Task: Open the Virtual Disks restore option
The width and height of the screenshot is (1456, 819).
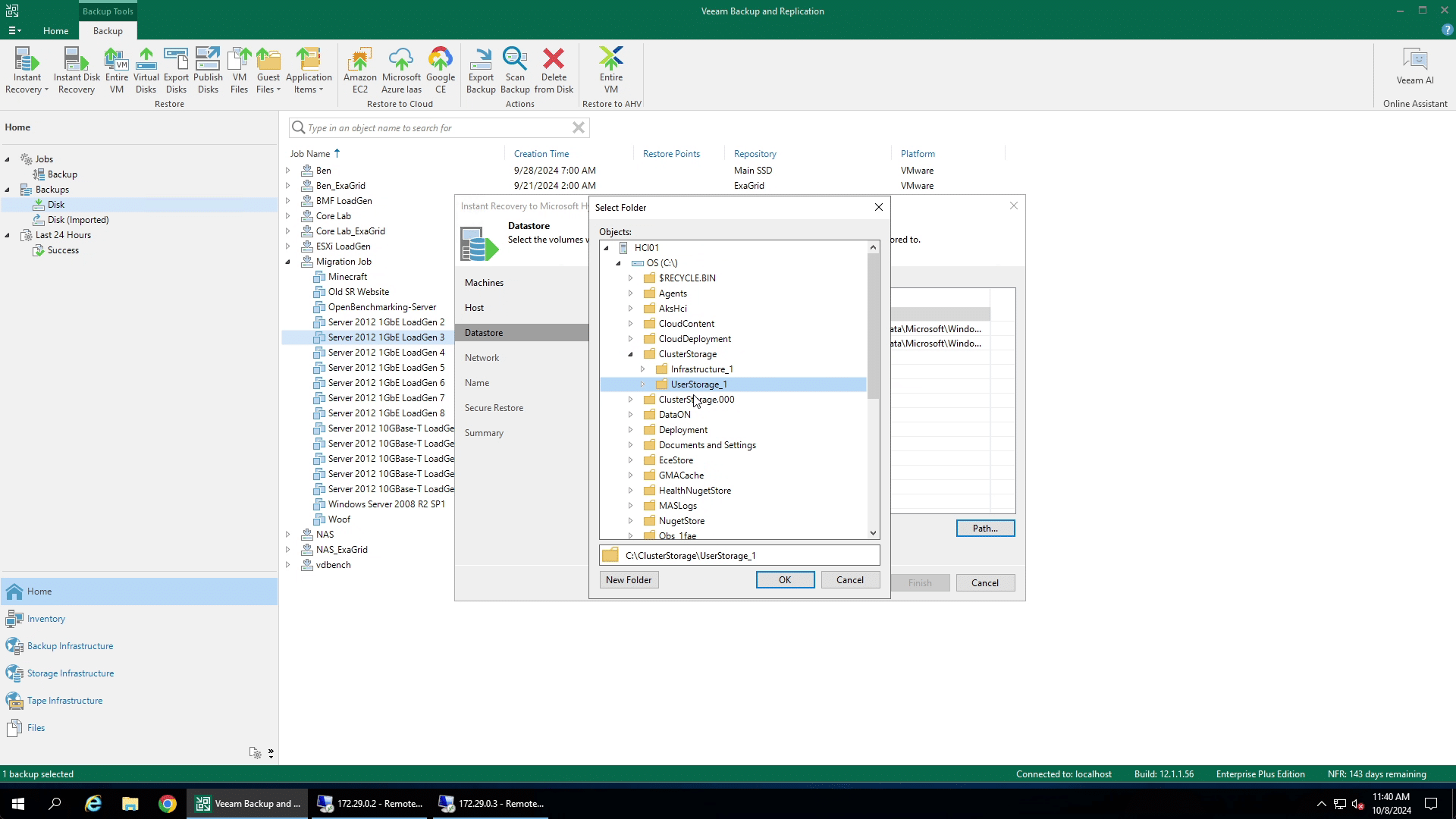Action: coord(146,70)
